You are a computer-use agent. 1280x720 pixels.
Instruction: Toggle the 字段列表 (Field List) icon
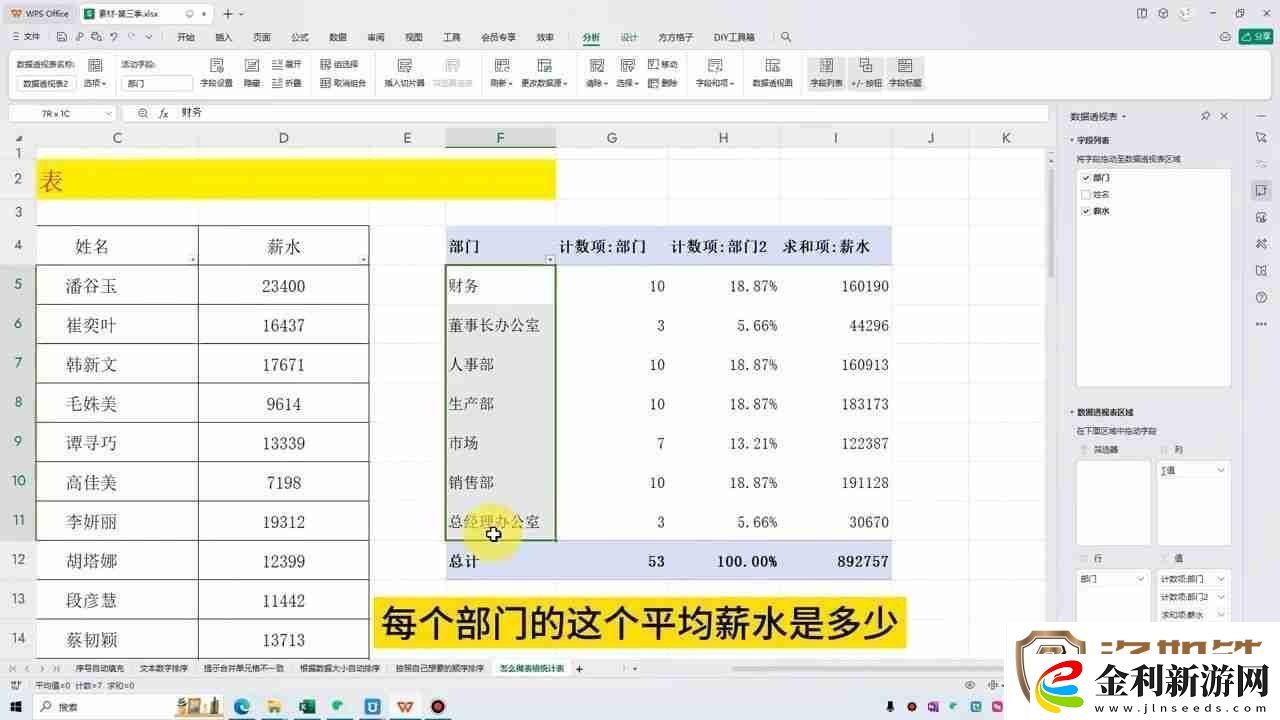tap(826, 72)
